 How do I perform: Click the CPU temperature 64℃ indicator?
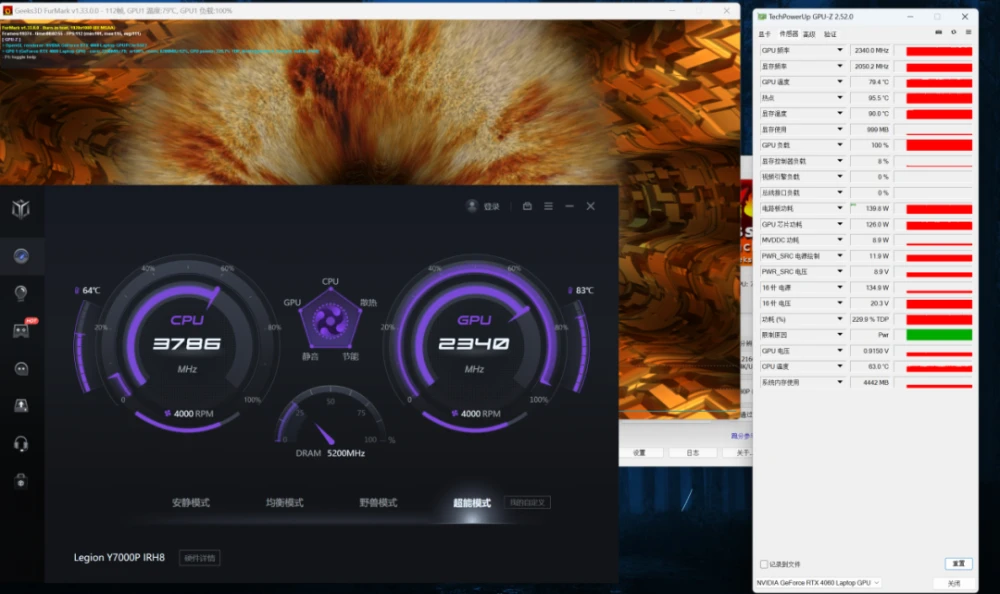coord(87,290)
